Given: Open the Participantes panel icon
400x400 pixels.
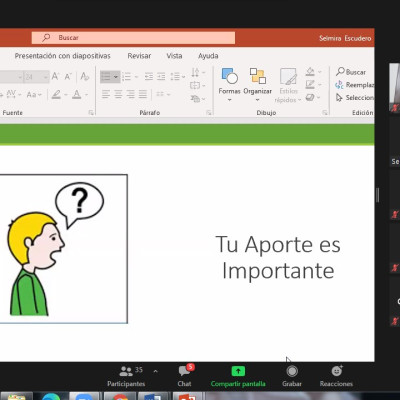Looking at the screenshot, I should pos(126,371).
